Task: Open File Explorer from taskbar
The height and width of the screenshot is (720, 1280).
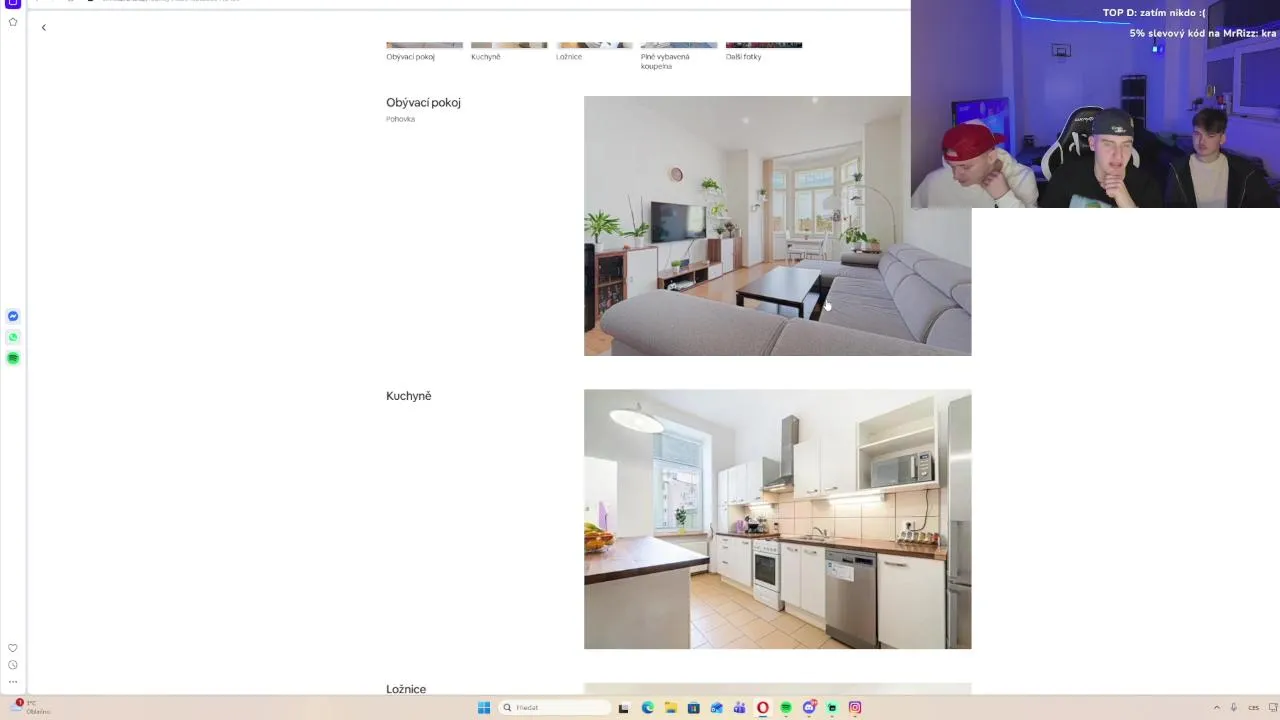Action: [671, 708]
